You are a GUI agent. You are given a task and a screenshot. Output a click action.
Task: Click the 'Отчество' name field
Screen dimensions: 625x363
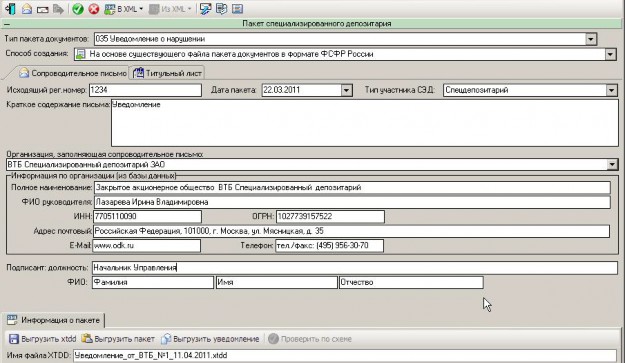coord(411,282)
